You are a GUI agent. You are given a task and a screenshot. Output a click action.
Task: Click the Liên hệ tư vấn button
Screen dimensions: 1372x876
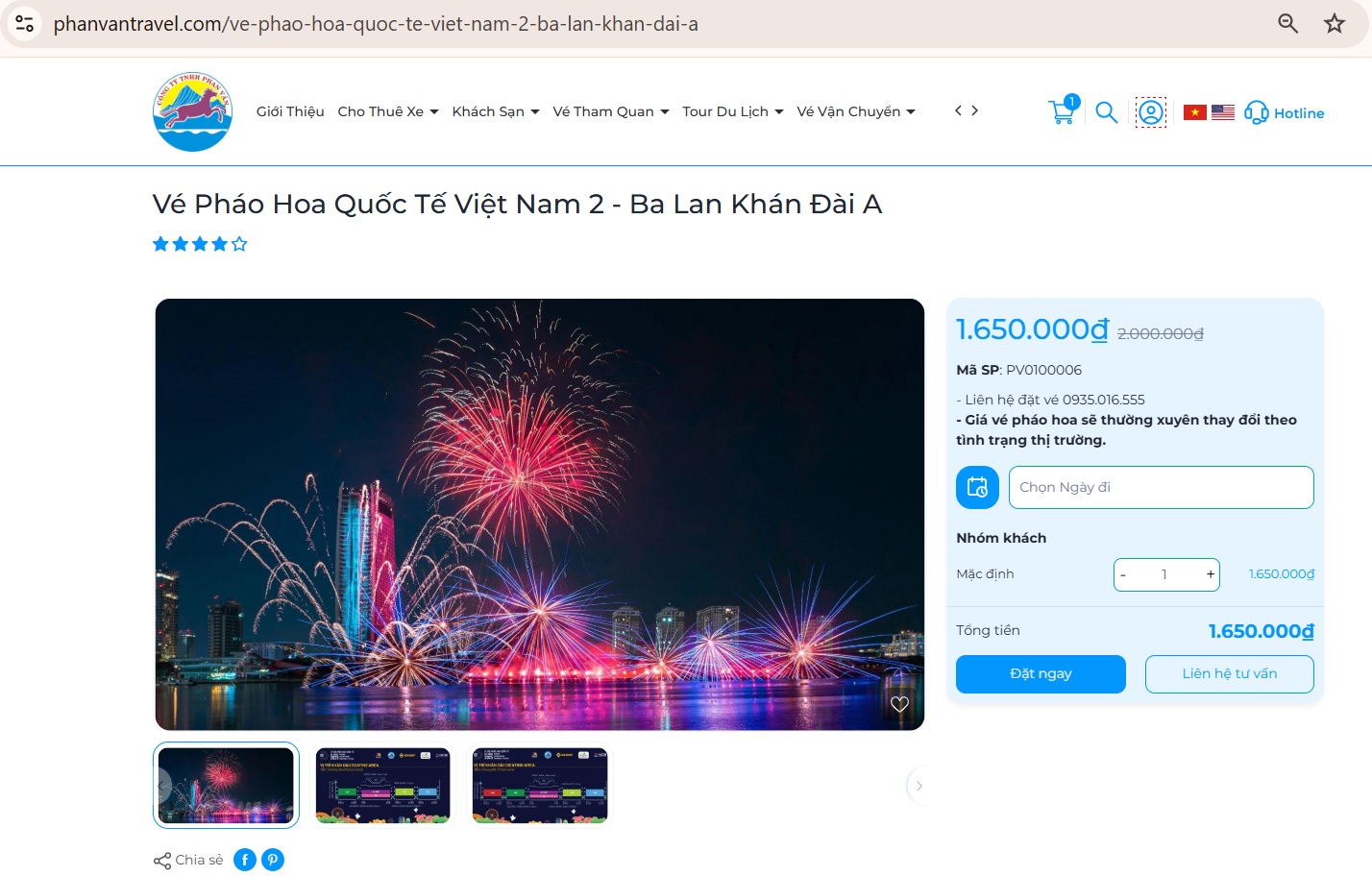[x=1230, y=674]
